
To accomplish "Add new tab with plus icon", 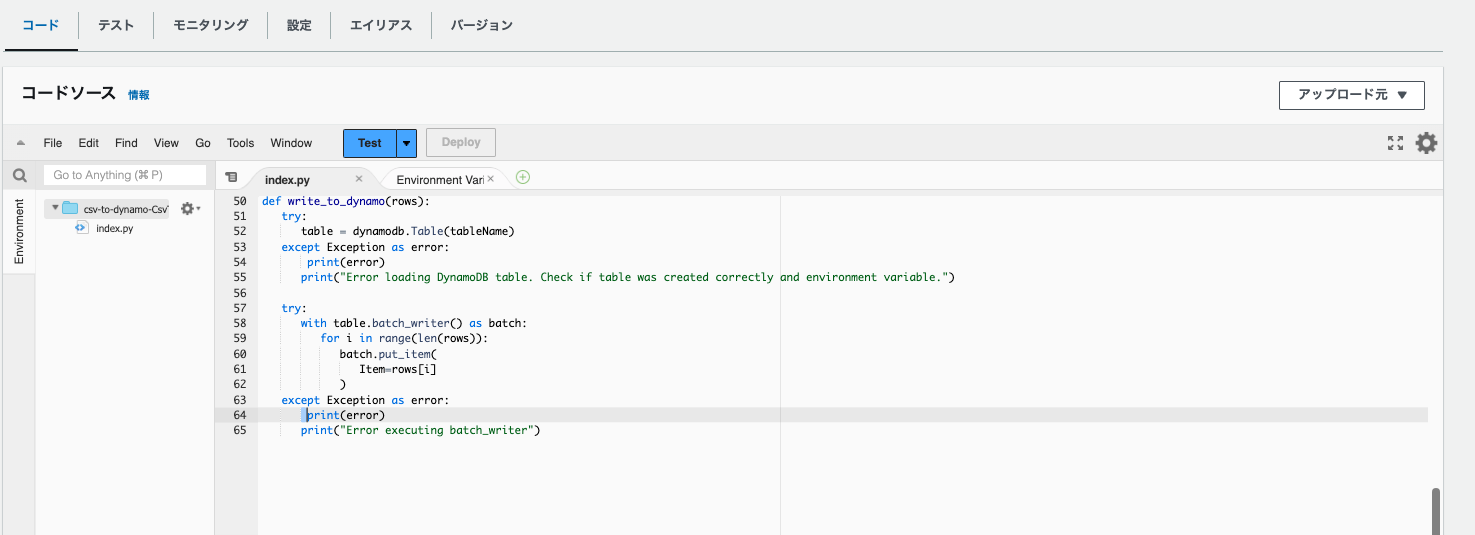I will [x=522, y=178].
